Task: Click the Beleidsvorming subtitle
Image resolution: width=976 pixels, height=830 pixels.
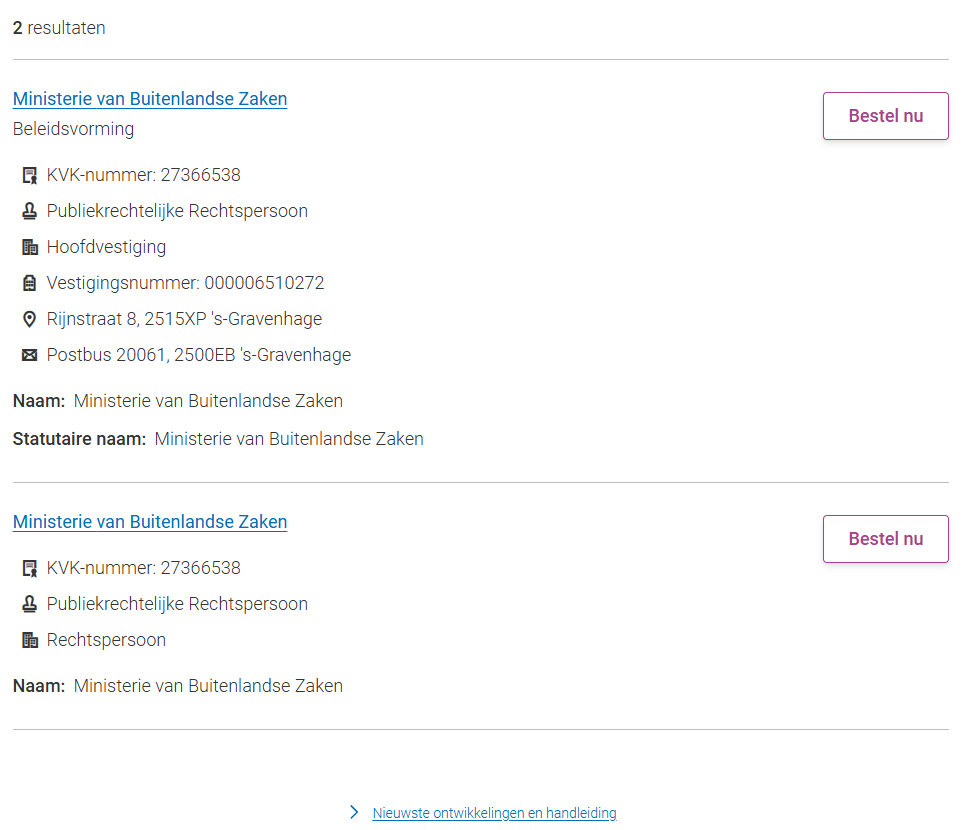Action: click(x=73, y=129)
